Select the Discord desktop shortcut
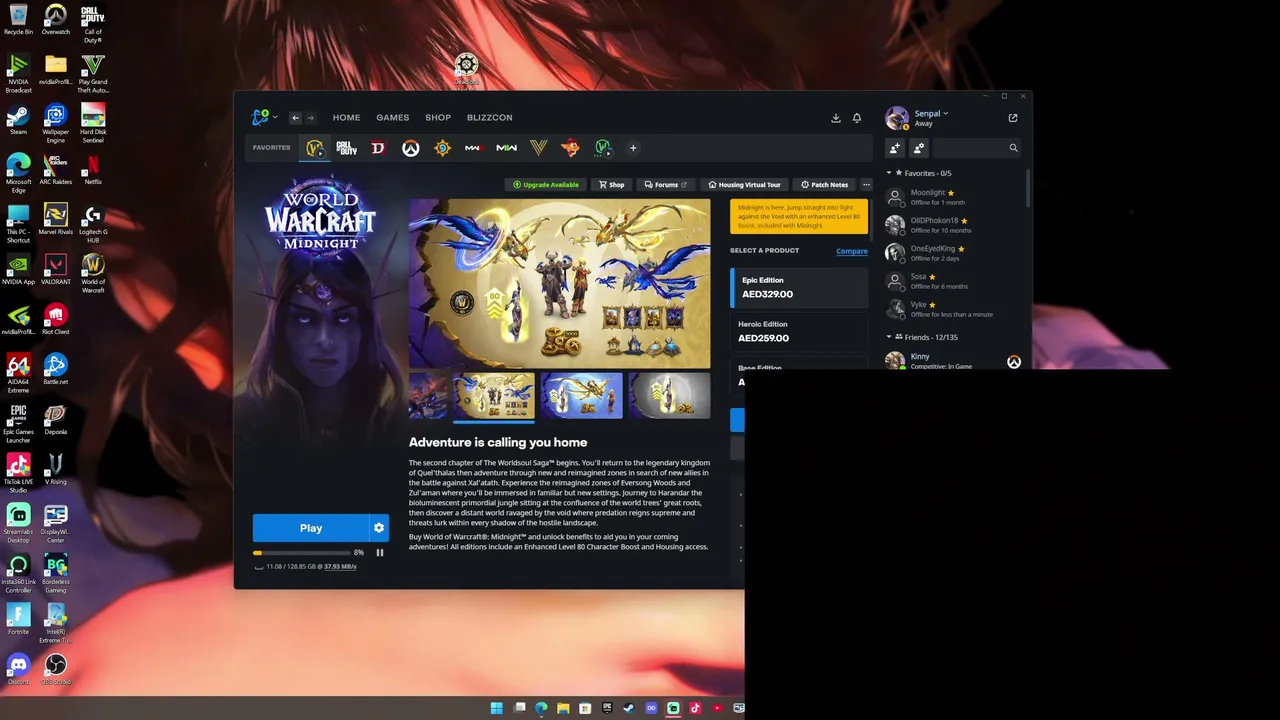This screenshot has width=1280, height=720. tap(18, 669)
